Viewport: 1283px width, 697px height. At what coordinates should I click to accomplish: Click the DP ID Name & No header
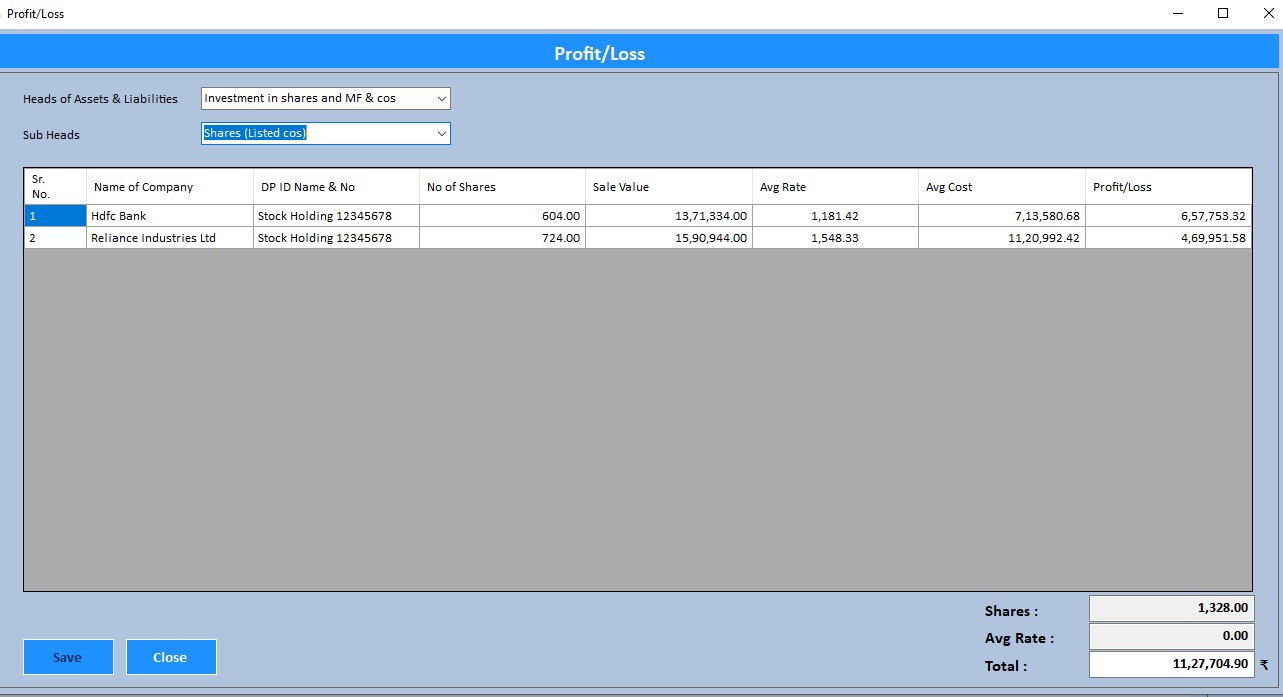(x=335, y=187)
